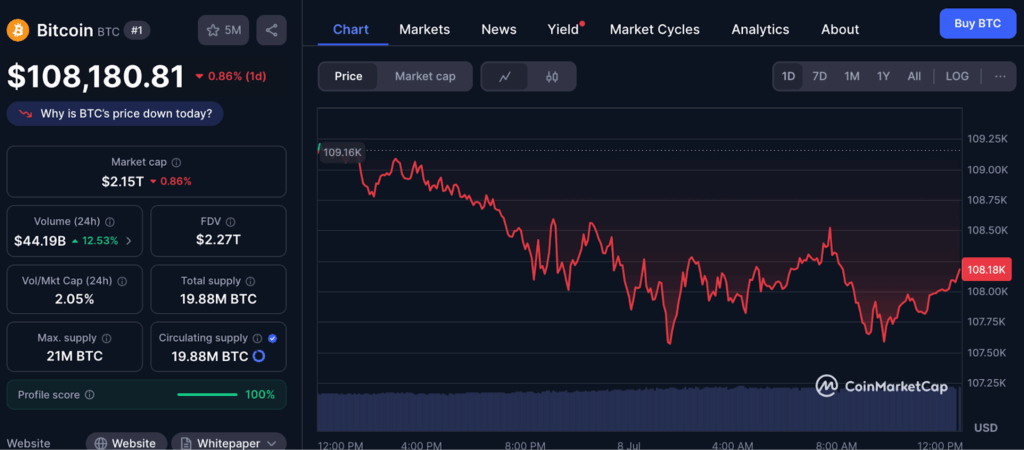Select the line chart icon
1024x450 pixels.
(x=506, y=76)
